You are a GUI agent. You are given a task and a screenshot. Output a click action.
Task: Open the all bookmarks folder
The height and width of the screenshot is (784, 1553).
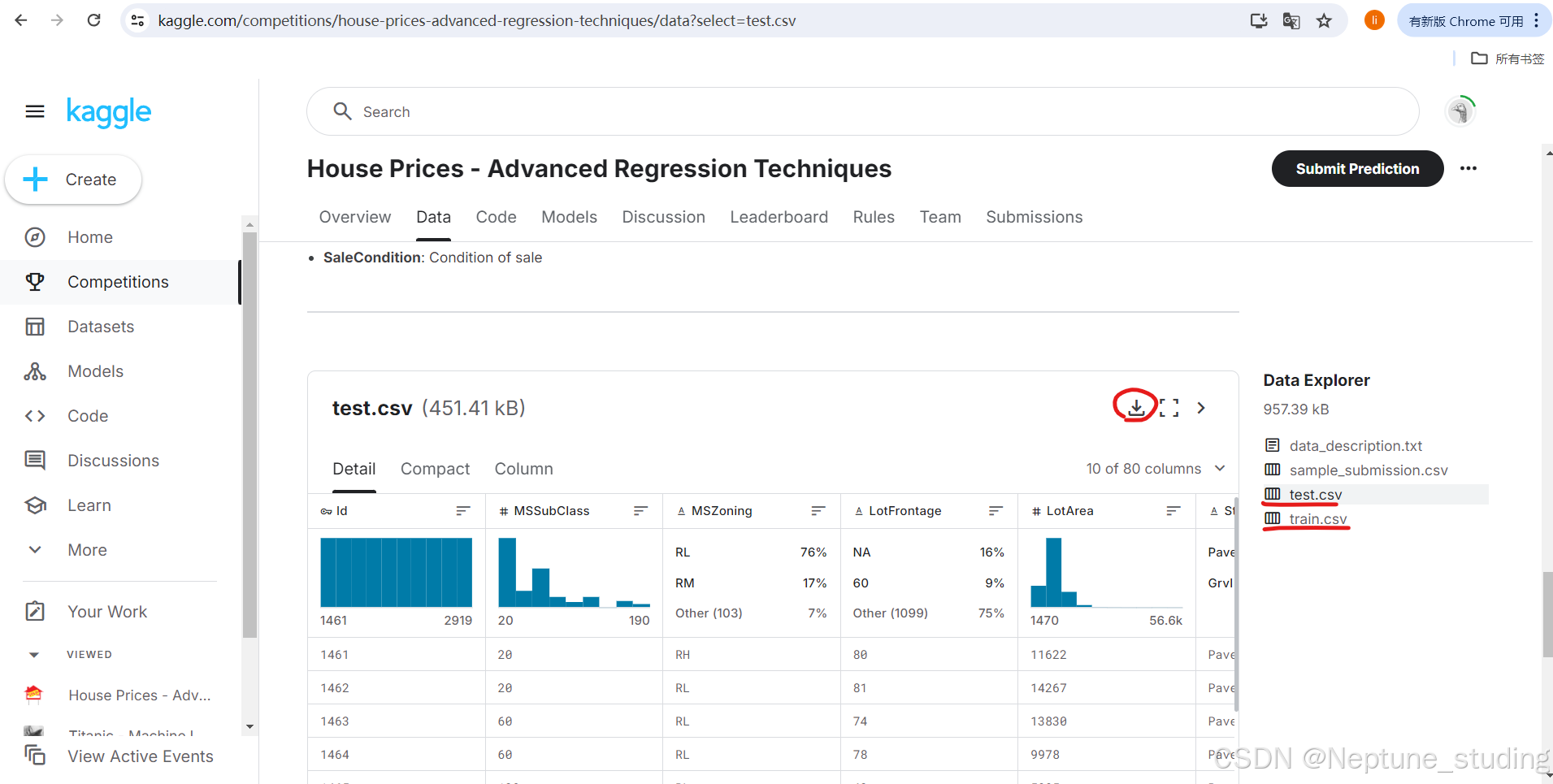[1507, 58]
